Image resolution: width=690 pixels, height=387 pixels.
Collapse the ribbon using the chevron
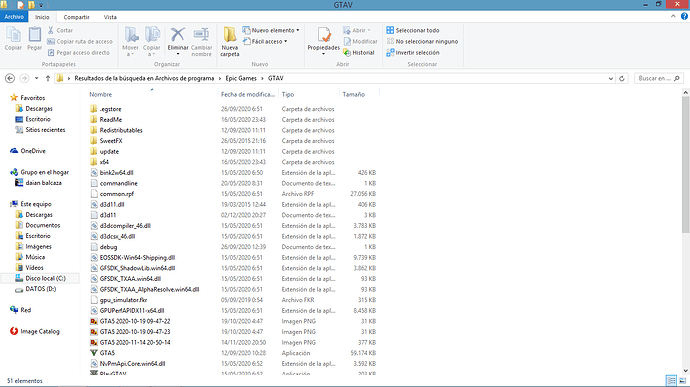tap(673, 16)
